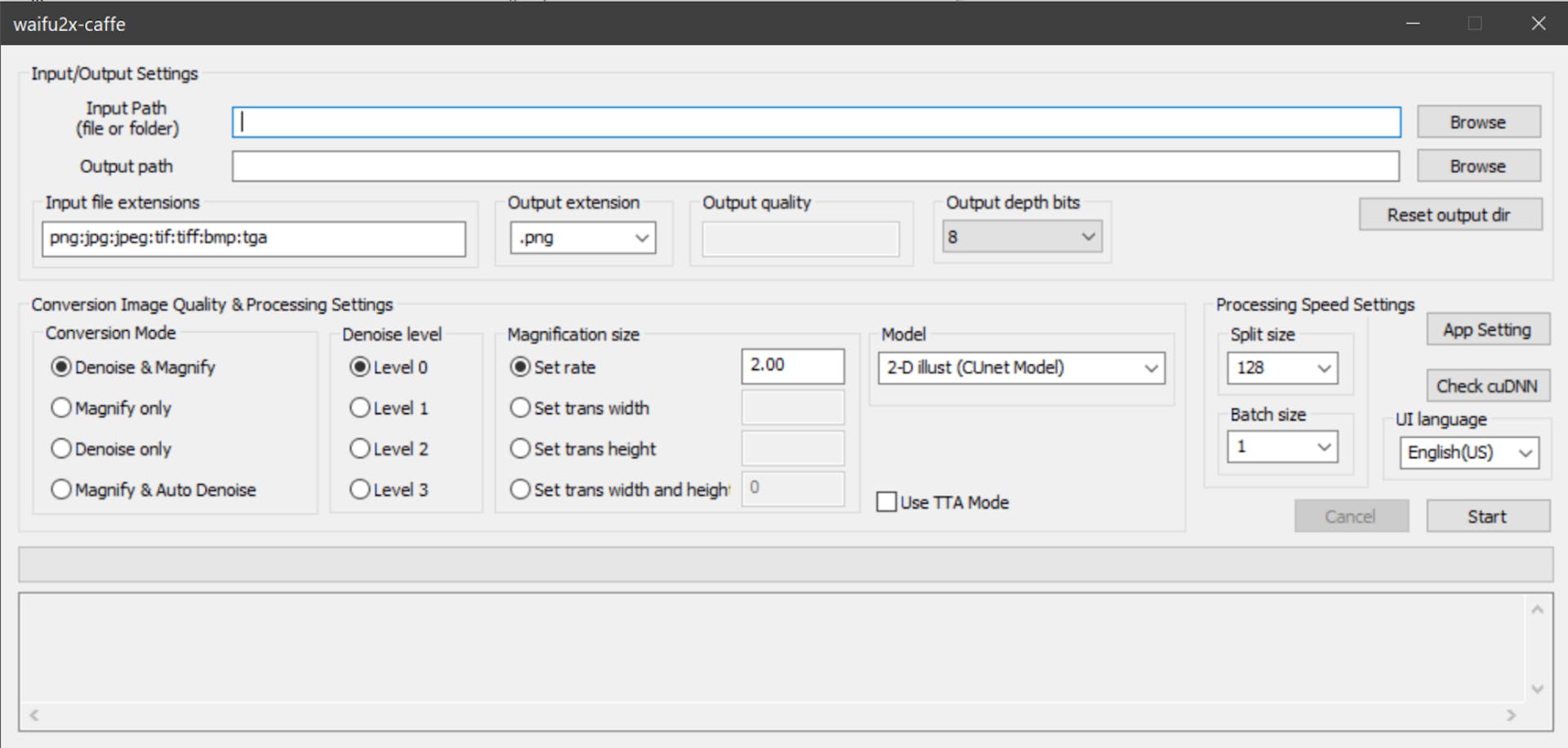Expand the Split size dropdown
1568x748 pixels.
[1282, 368]
